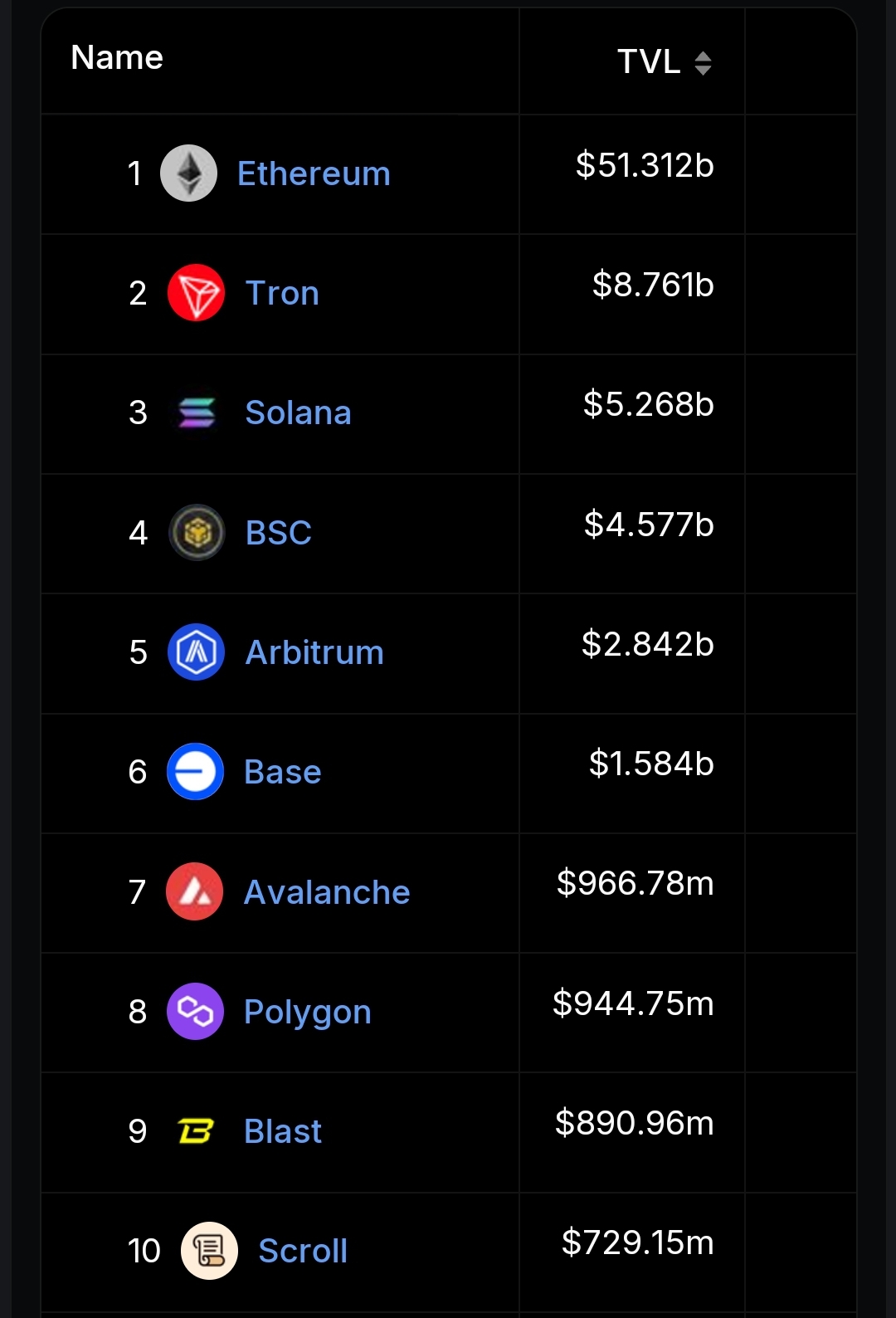Open the Arbitrum chain link

(x=314, y=653)
